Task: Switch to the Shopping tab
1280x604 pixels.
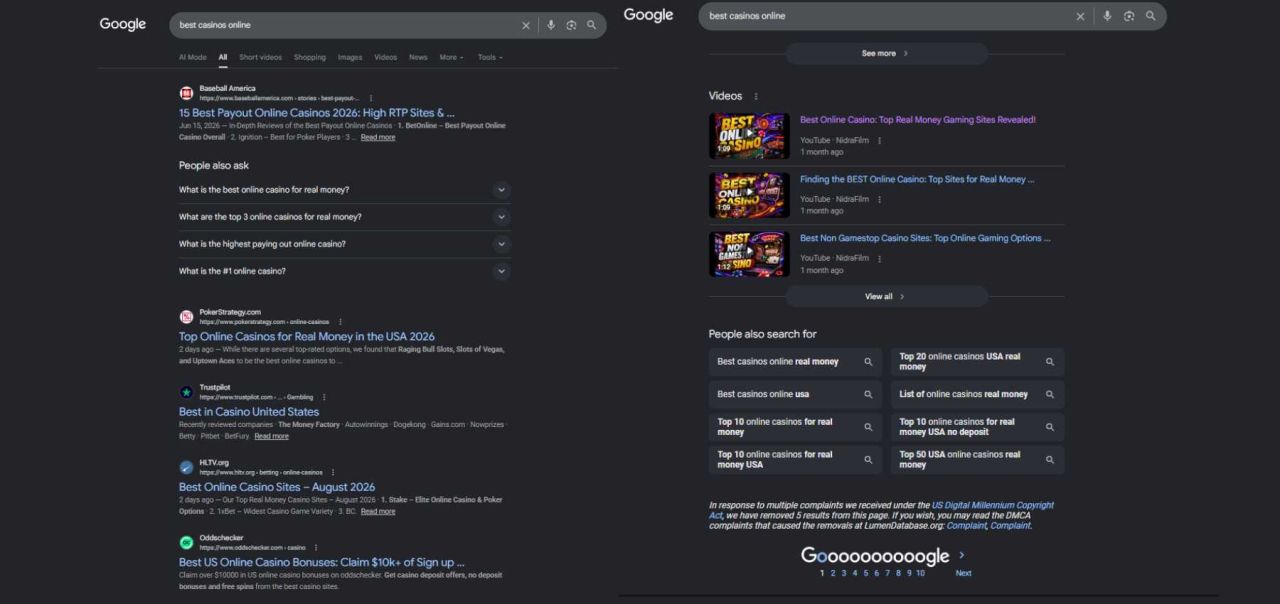Action: [310, 57]
